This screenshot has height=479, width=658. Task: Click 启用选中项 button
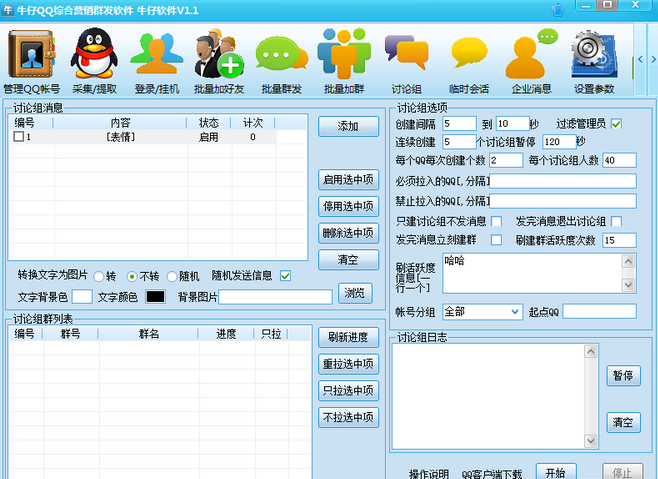tap(348, 180)
